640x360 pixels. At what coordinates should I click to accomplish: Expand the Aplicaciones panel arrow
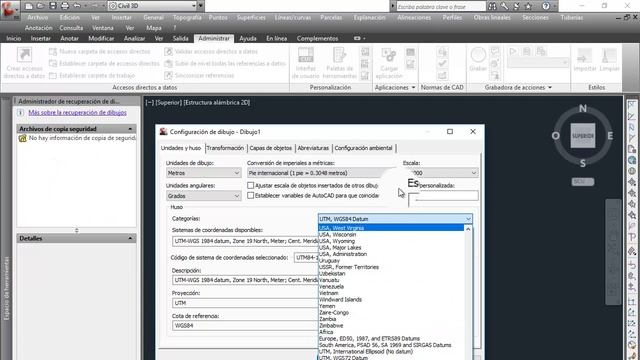click(413, 87)
